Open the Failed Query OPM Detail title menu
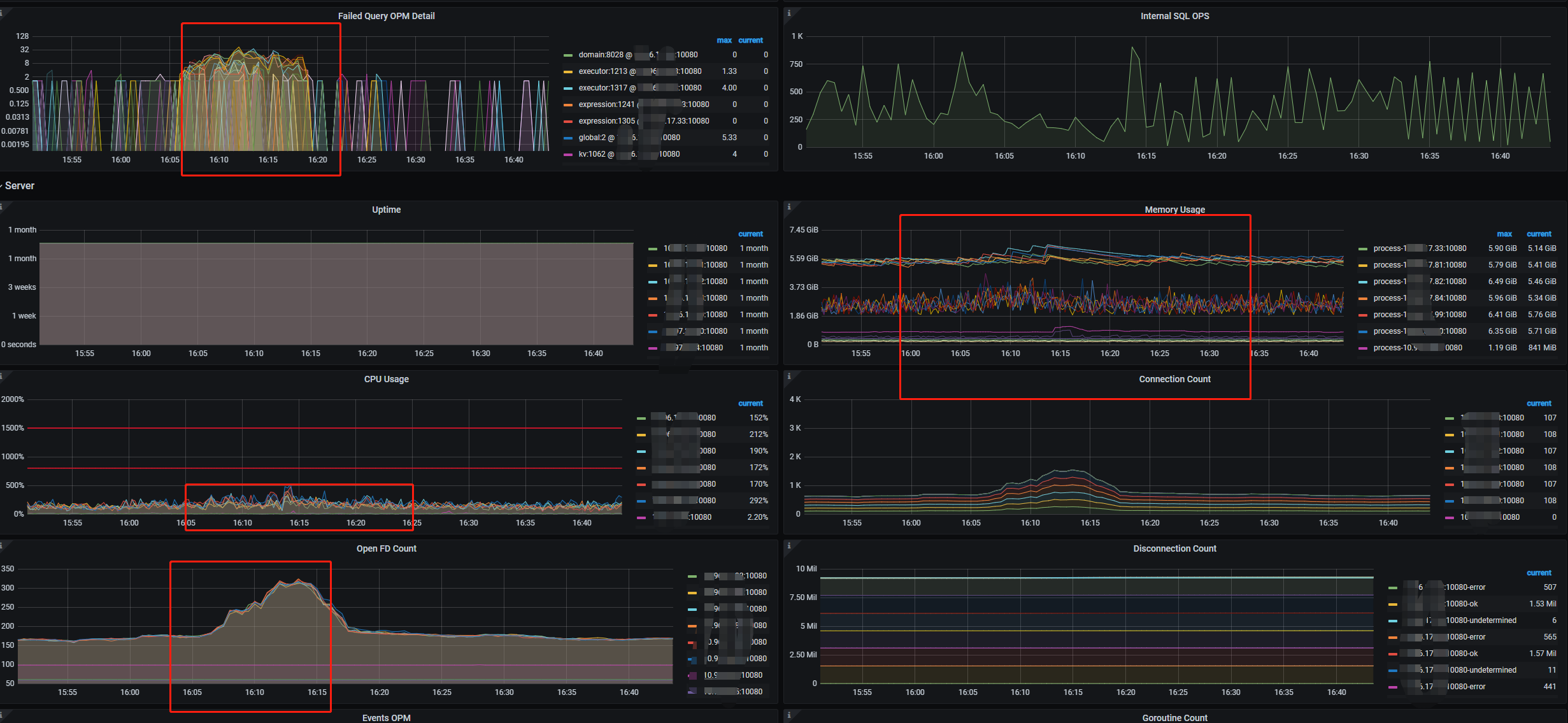Viewport: 1568px width, 723px height. (x=386, y=16)
